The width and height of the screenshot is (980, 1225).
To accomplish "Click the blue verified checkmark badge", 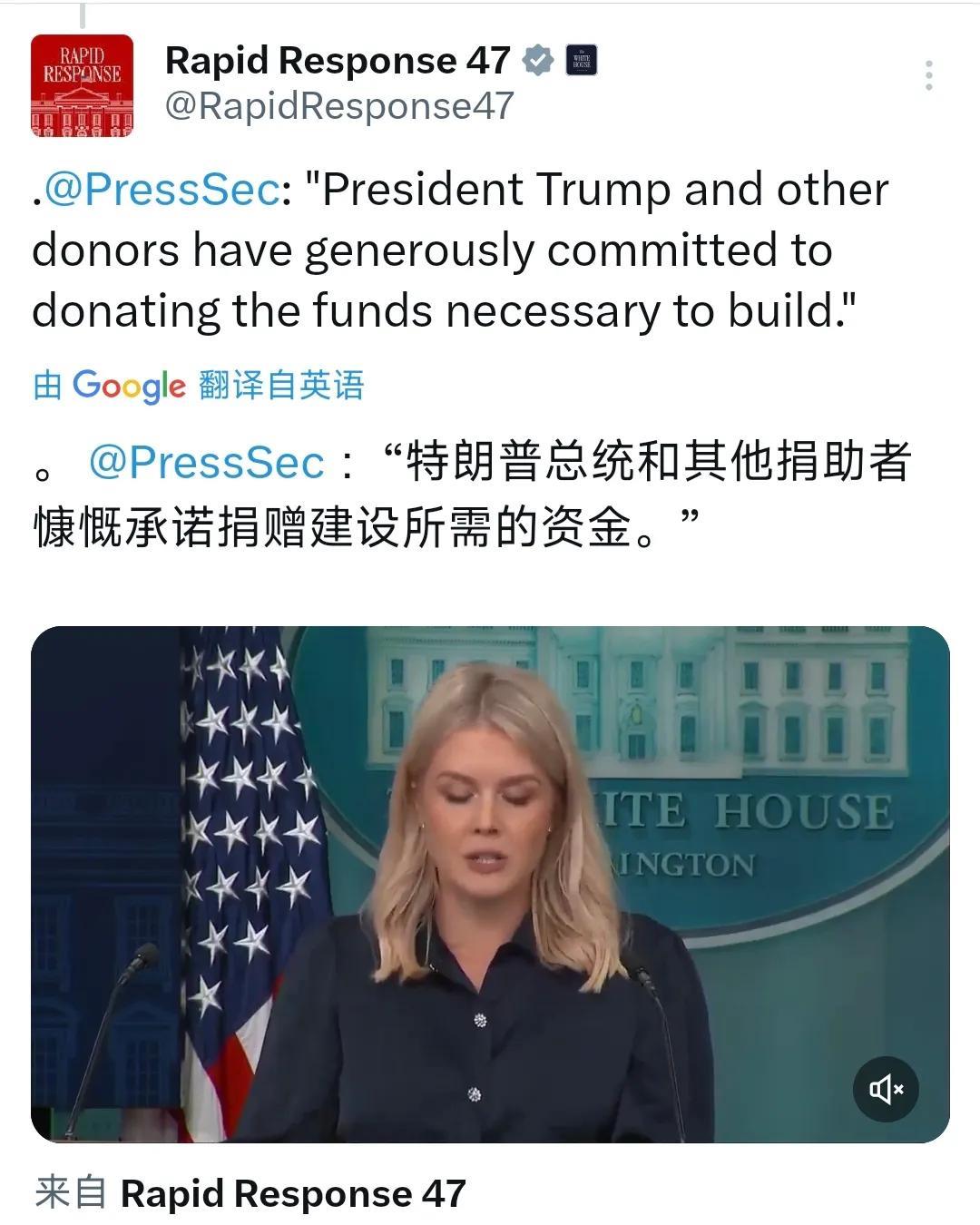I will tap(538, 61).
